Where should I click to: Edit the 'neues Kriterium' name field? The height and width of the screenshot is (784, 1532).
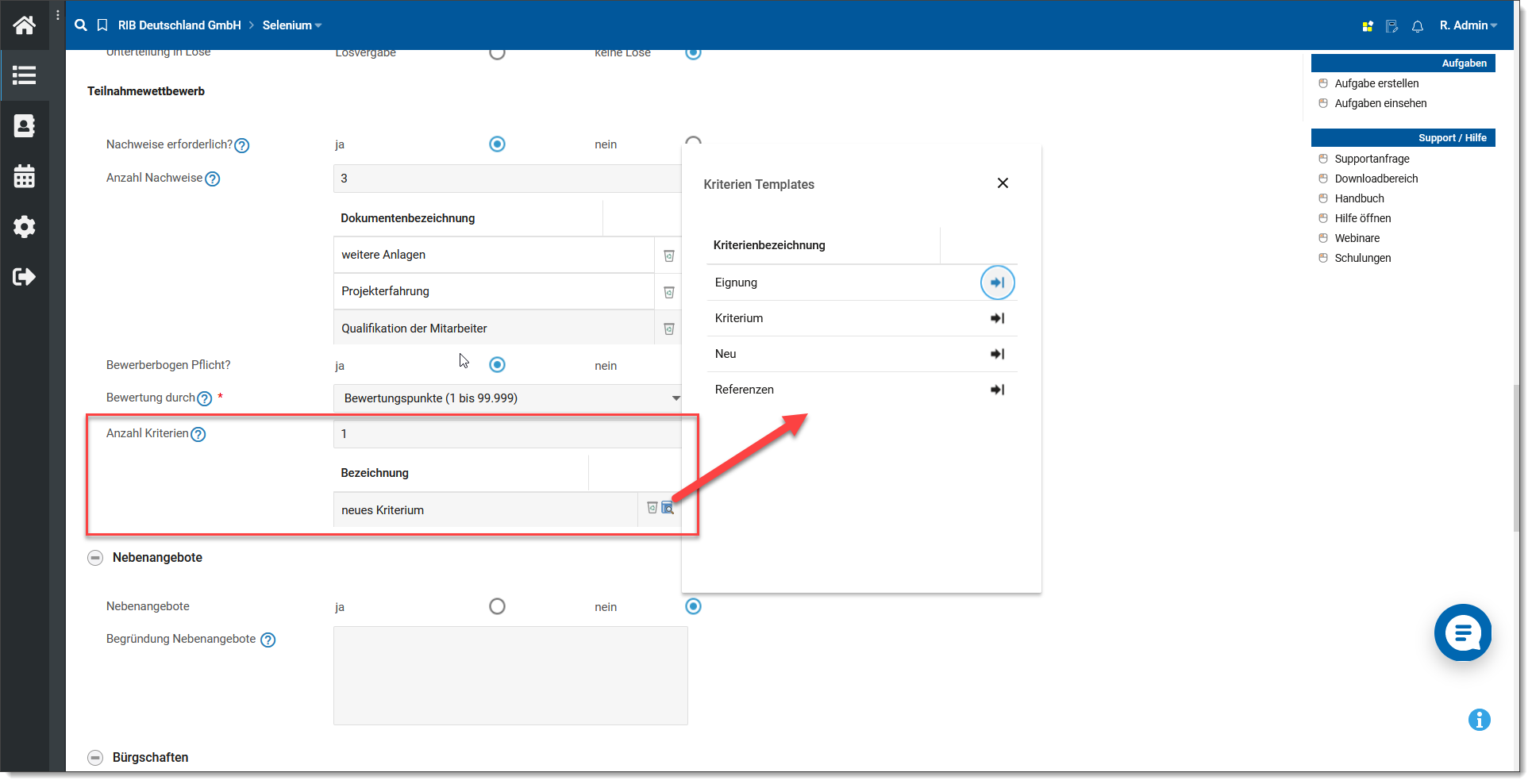click(x=485, y=510)
